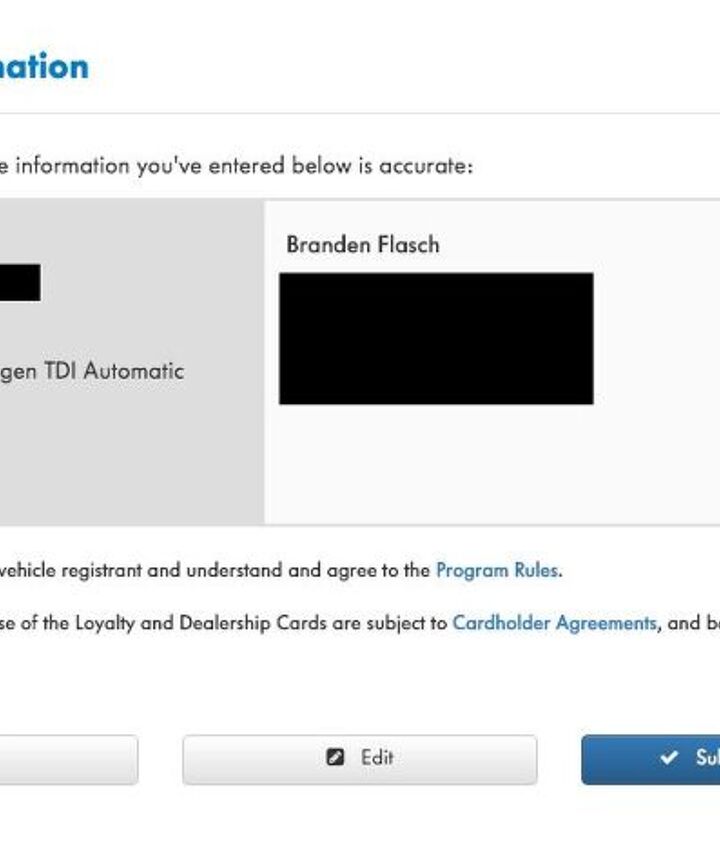Click the checkmark icon on Submit button
Viewport: 720px width, 845px height.
tap(669, 758)
